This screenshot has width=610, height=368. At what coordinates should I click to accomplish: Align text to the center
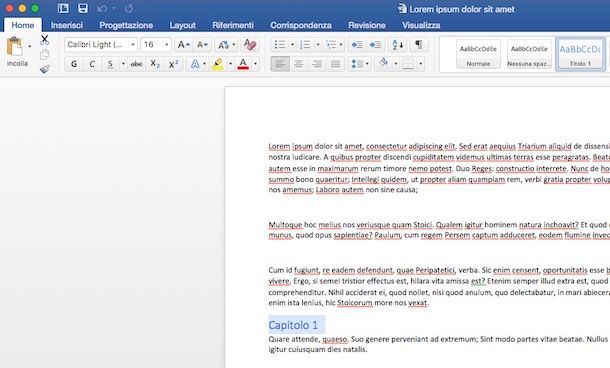(x=298, y=64)
